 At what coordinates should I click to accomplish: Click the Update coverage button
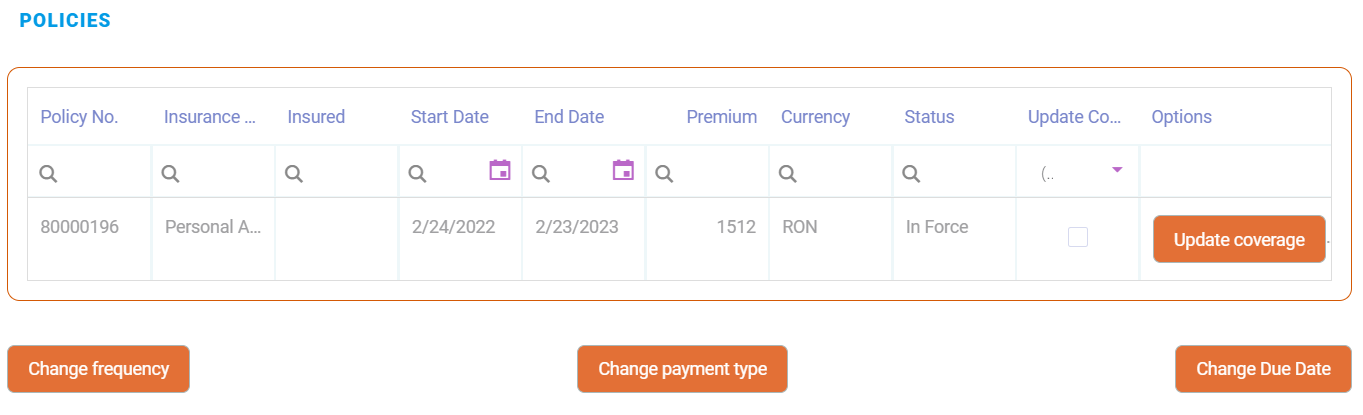click(x=1239, y=240)
